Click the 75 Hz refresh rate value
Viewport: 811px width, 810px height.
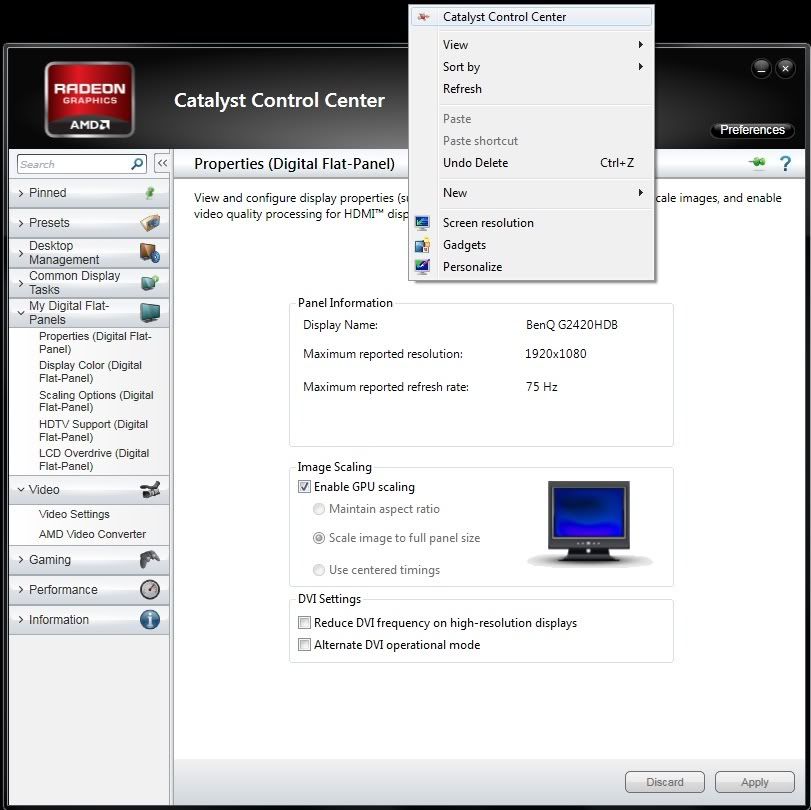click(x=542, y=387)
